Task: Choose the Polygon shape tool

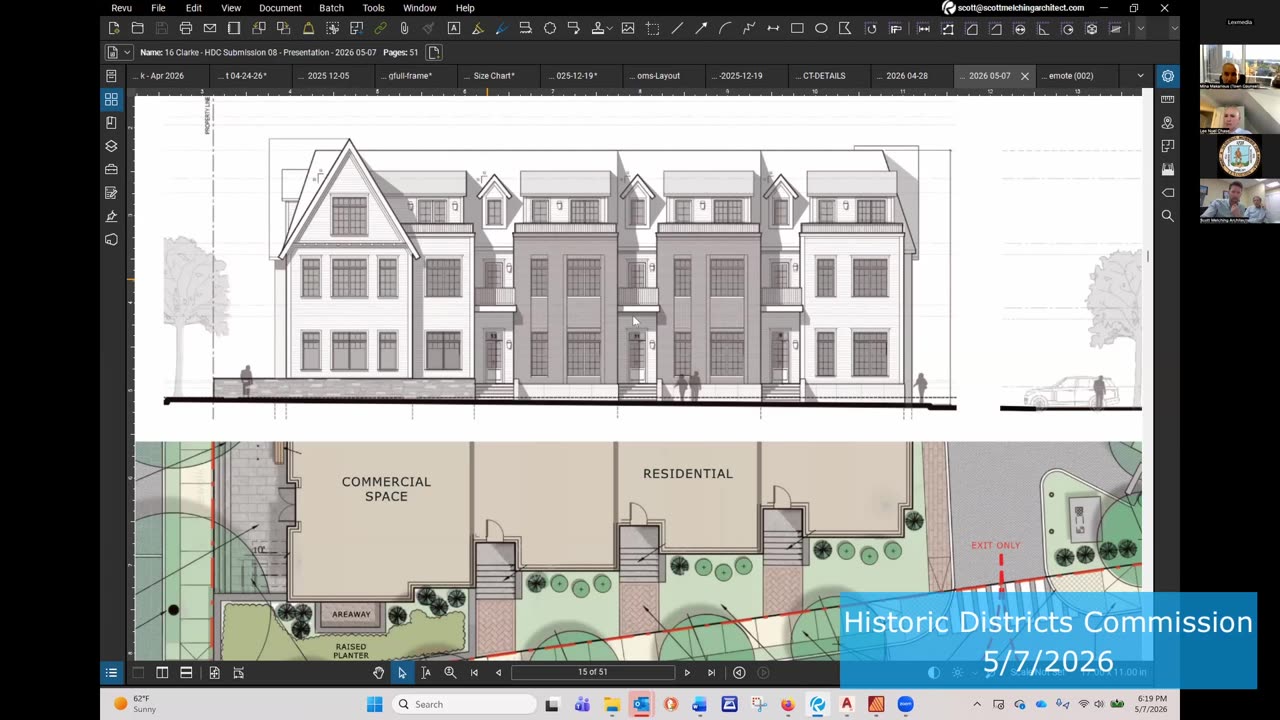Action: tap(845, 28)
